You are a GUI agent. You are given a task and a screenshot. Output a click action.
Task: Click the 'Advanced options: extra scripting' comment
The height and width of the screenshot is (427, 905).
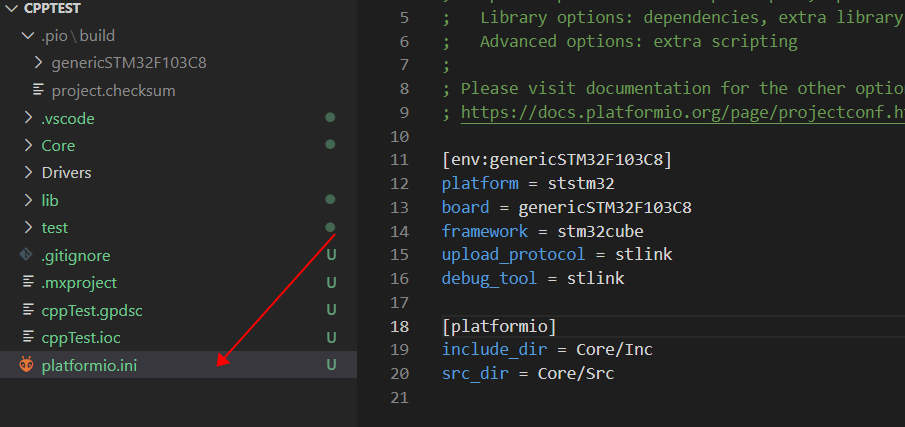click(x=639, y=42)
